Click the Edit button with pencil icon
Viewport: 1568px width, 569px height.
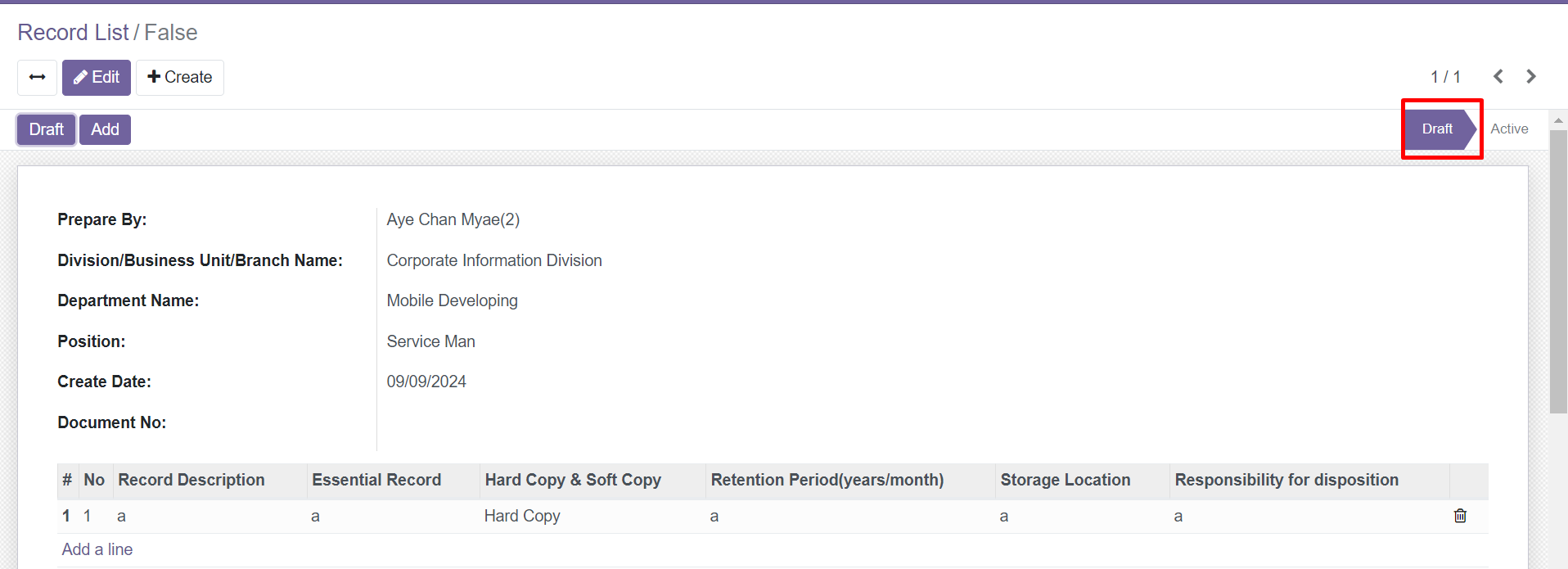click(x=97, y=78)
